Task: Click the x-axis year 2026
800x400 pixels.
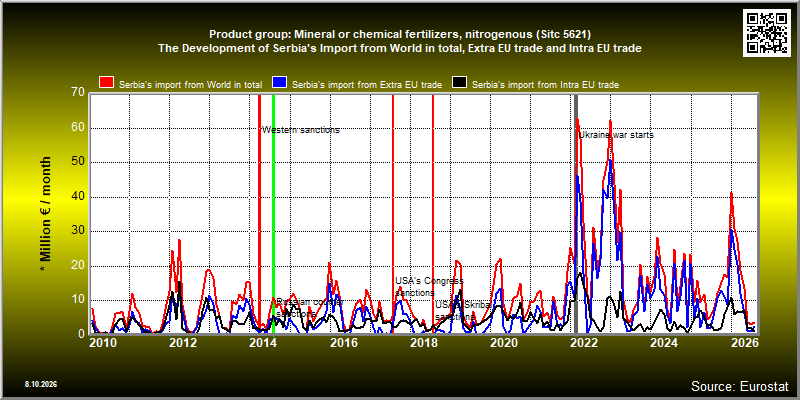Action: click(746, 344)
